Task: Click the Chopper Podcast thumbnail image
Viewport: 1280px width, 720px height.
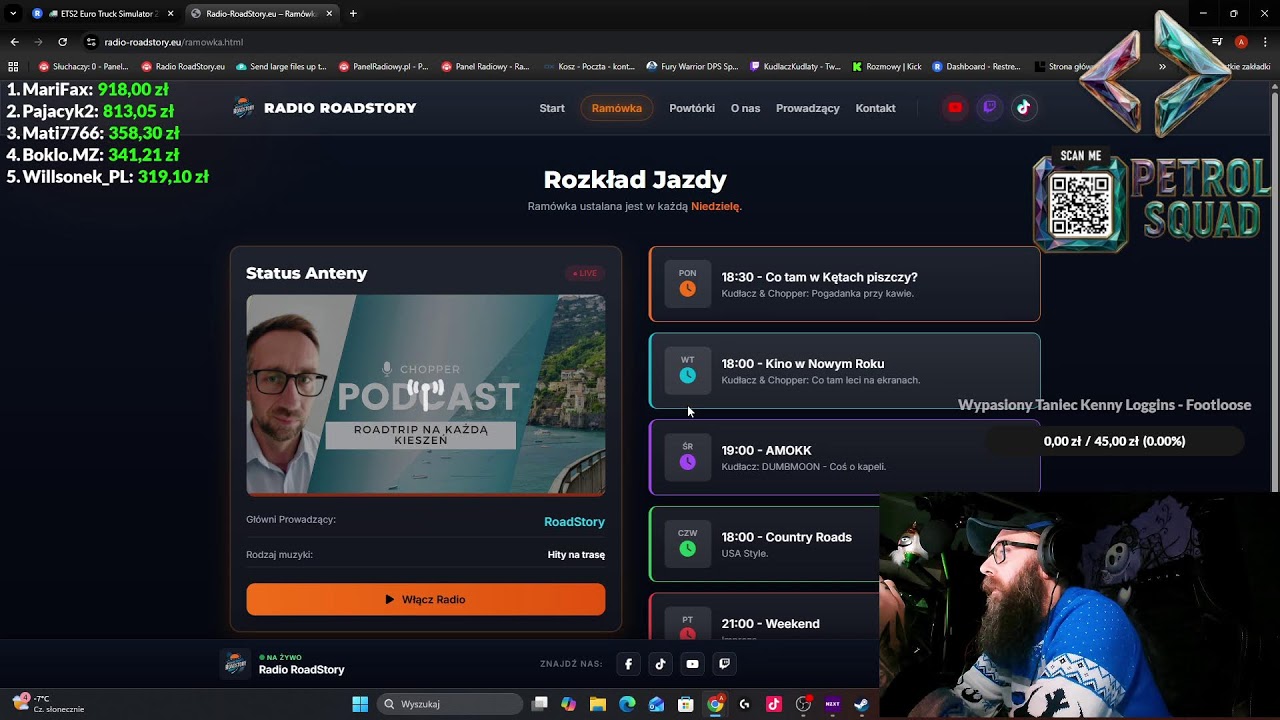Action: (426, 394)
